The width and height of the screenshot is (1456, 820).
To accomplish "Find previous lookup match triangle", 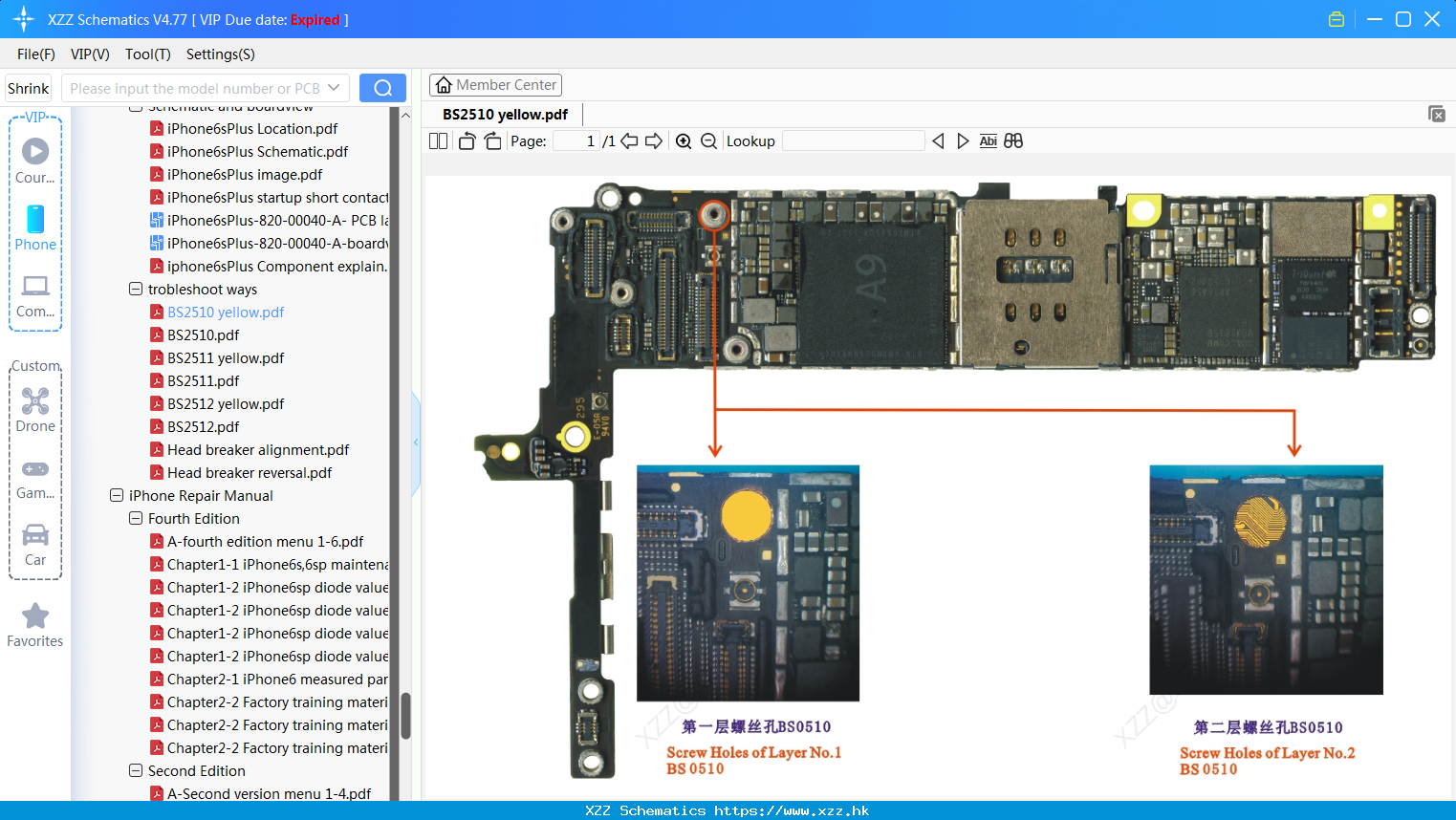I will coord(938,140).
